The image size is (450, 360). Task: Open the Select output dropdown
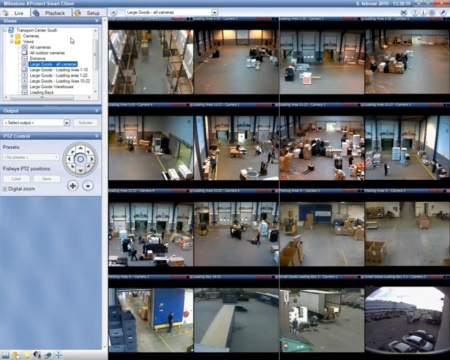(x=67, y=123)
